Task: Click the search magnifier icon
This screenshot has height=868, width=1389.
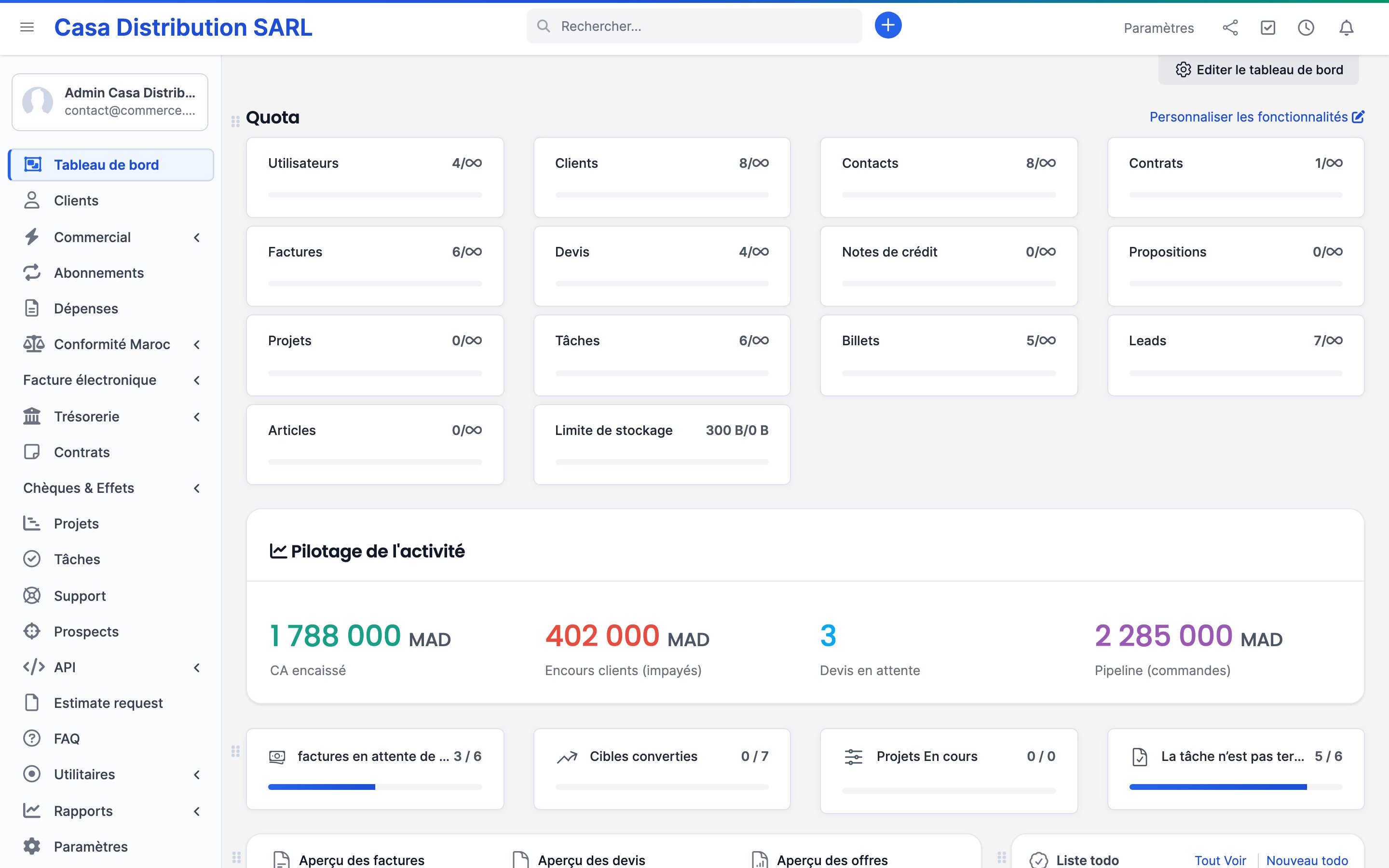Action: pyautogui.click(x=544, y=26)
